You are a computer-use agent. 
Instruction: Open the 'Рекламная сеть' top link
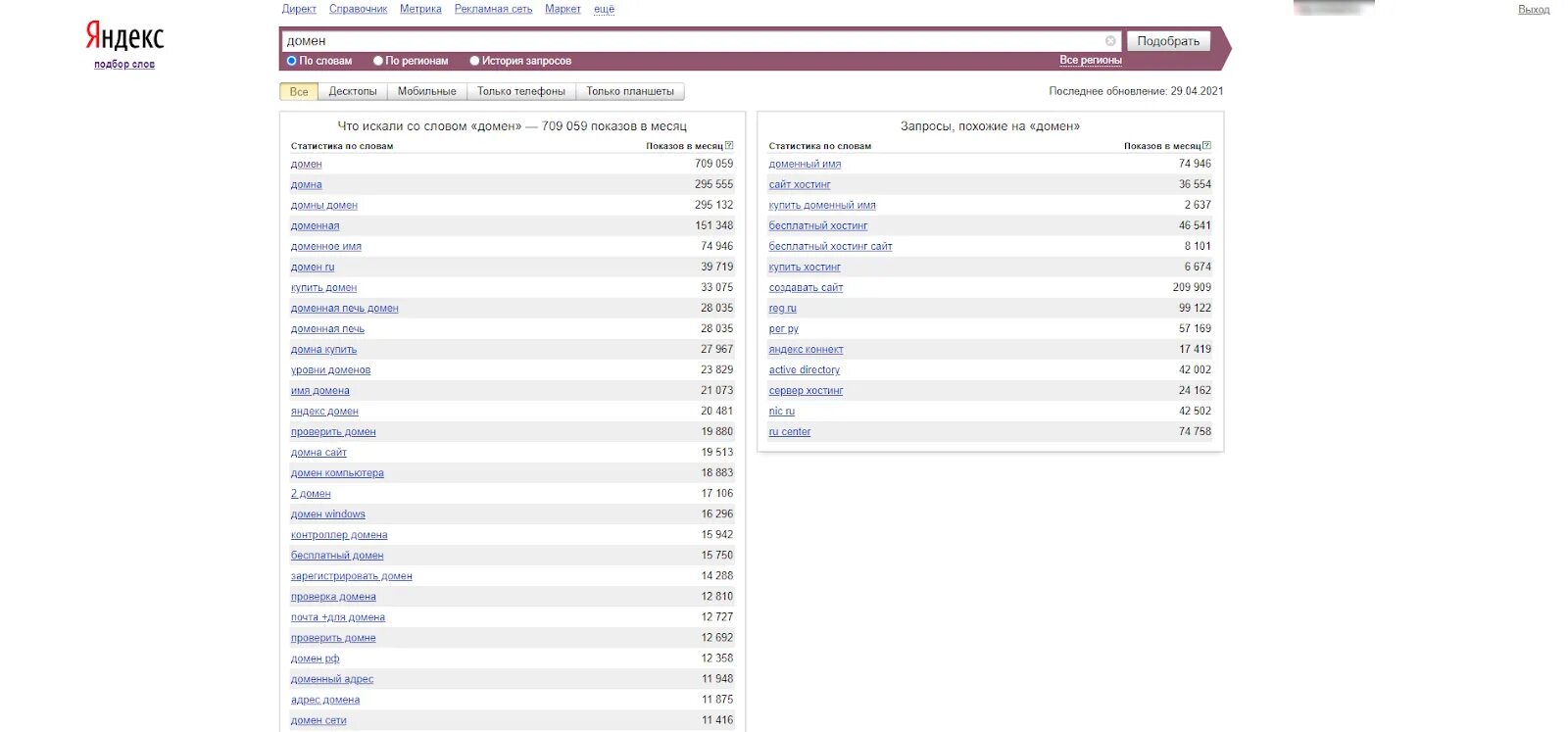[x=493, y=9]
